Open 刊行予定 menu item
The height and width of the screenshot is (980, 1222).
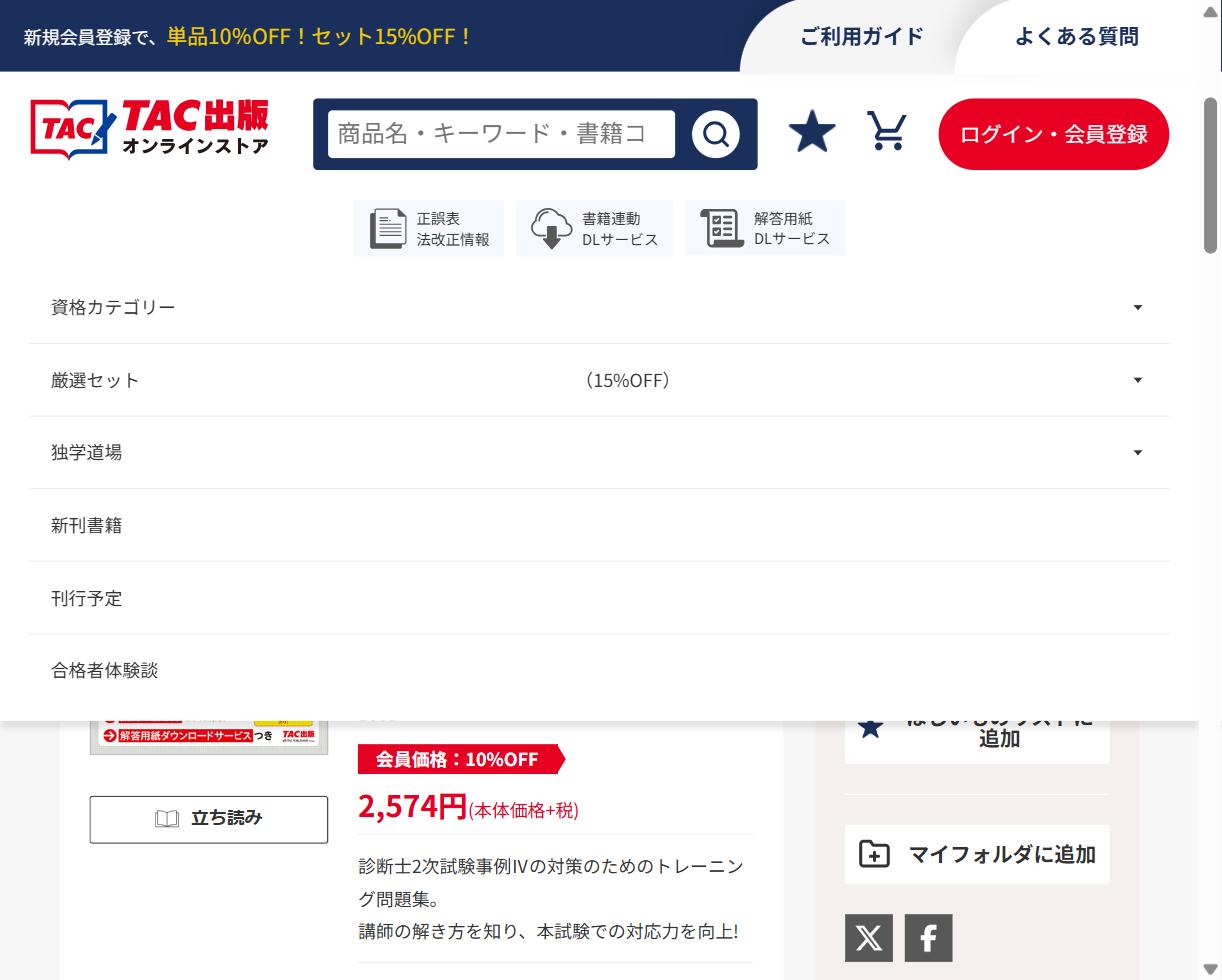(x=599, y=598)
